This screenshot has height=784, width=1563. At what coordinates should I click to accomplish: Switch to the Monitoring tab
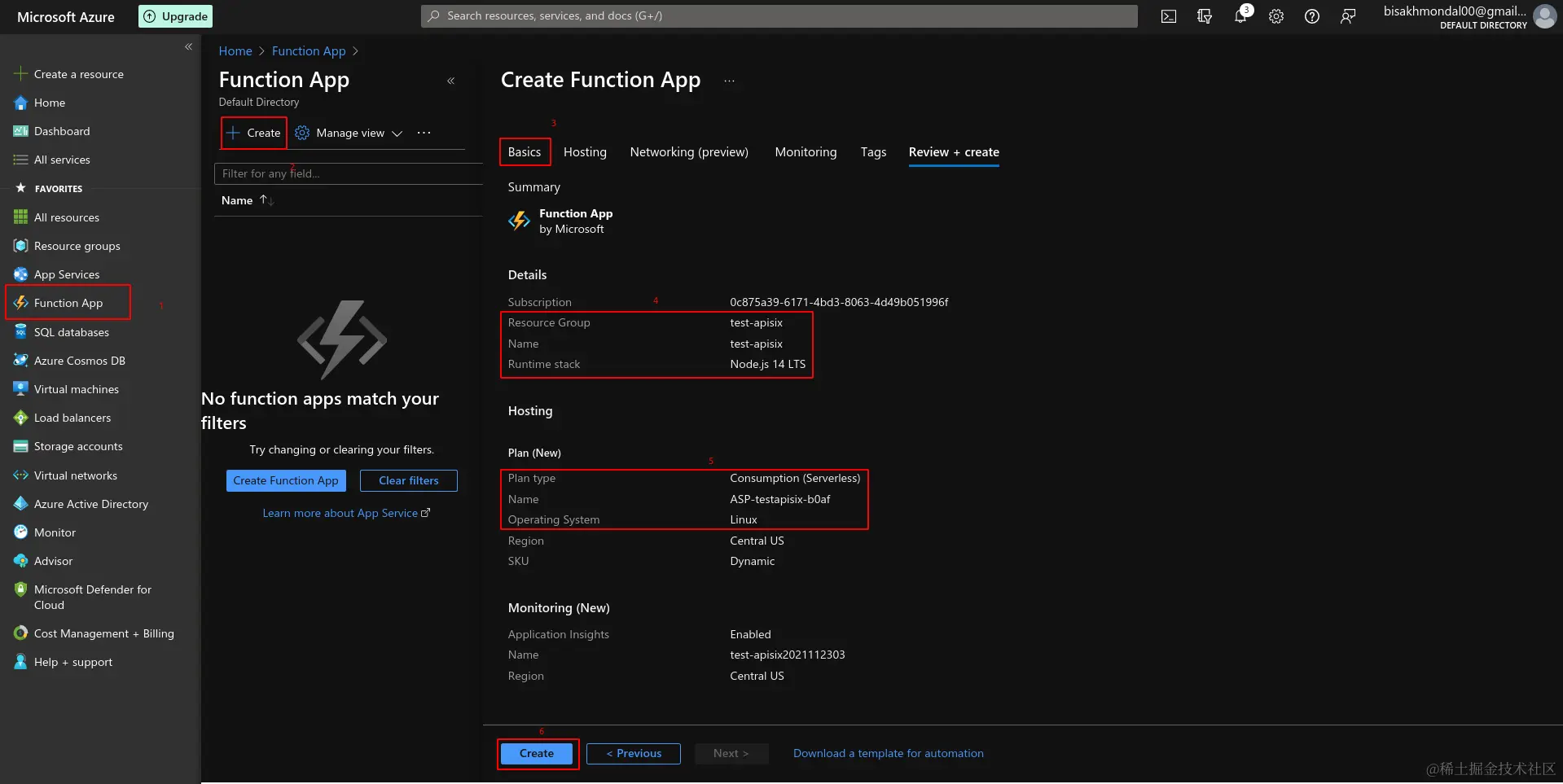coord(806,152)
